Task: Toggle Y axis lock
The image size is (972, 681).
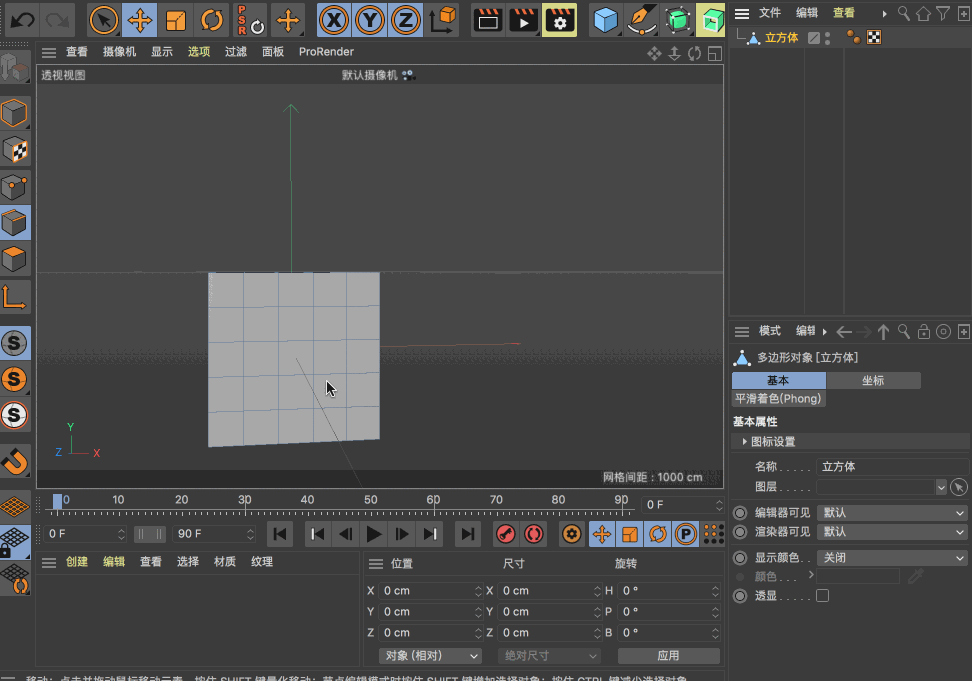Action: pos(369,20)
